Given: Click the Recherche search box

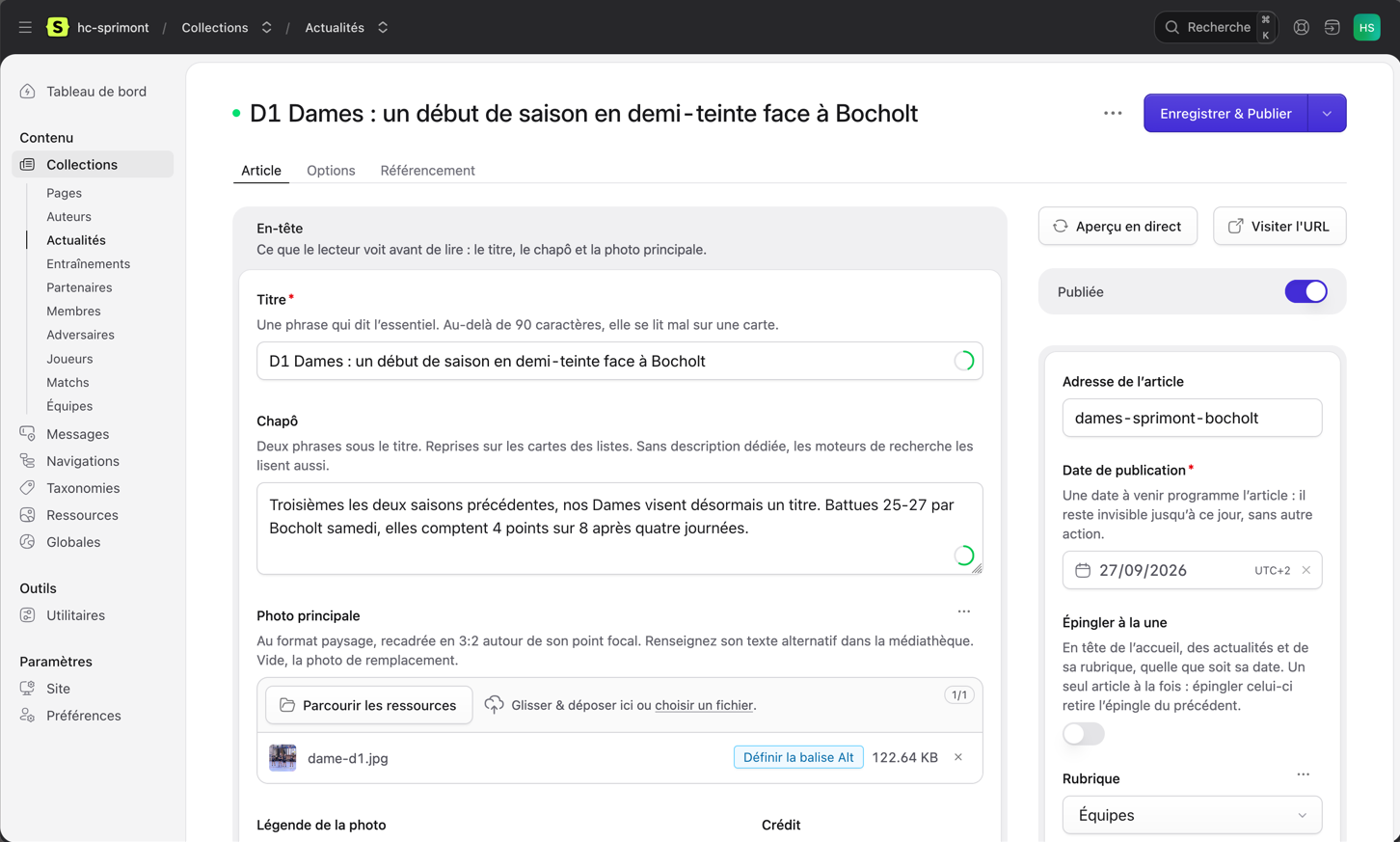Looking at the screenshot, I should 1217,27.
